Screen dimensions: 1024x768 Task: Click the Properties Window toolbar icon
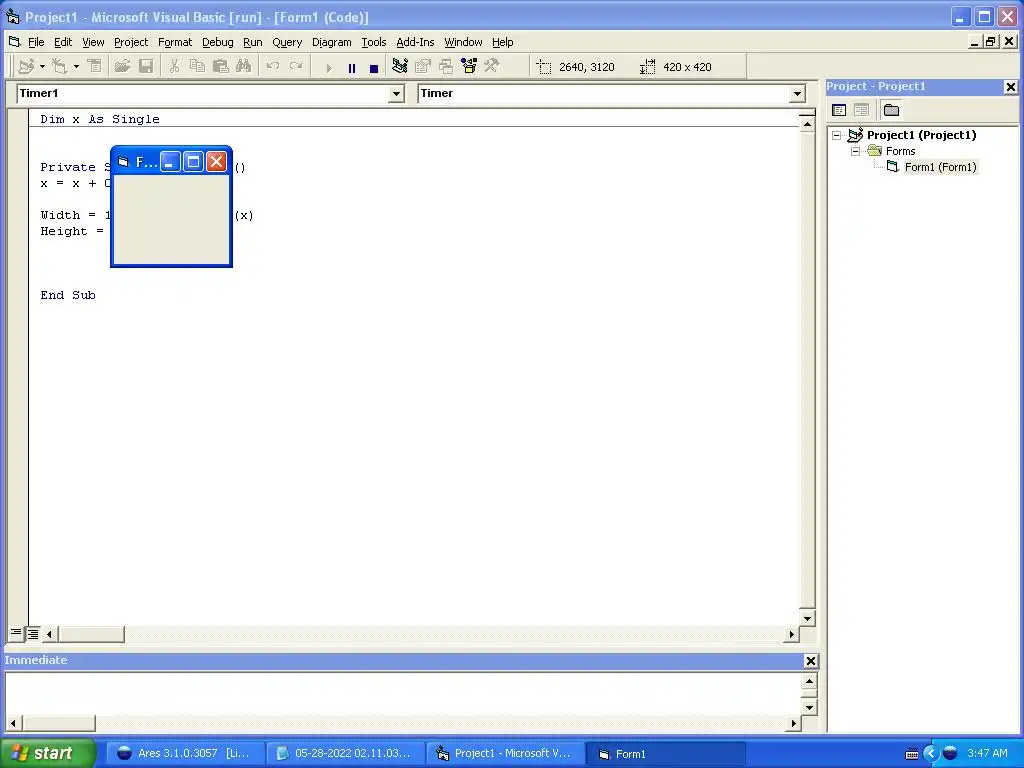pyautogui.click(x=423, y=67)
